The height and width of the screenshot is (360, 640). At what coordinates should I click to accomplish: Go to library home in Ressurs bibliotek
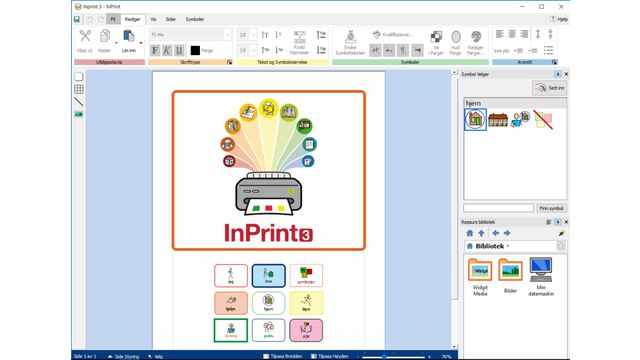point(470,233)
